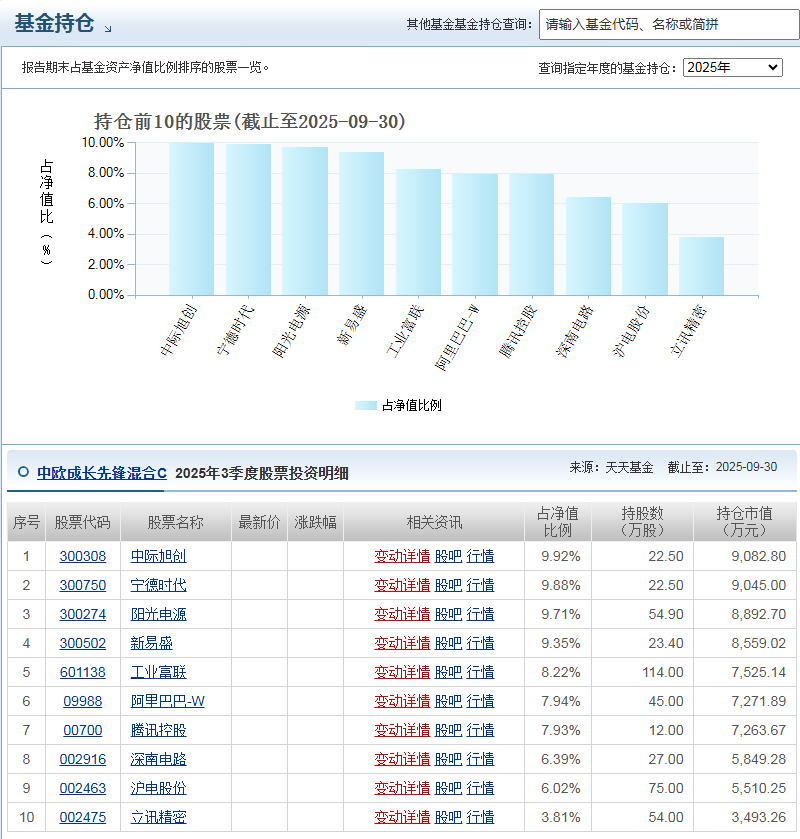The height and width of the screenshot is (839, 800).
Task: Open the 深南电路 stock name link
Action: (158, 759)
